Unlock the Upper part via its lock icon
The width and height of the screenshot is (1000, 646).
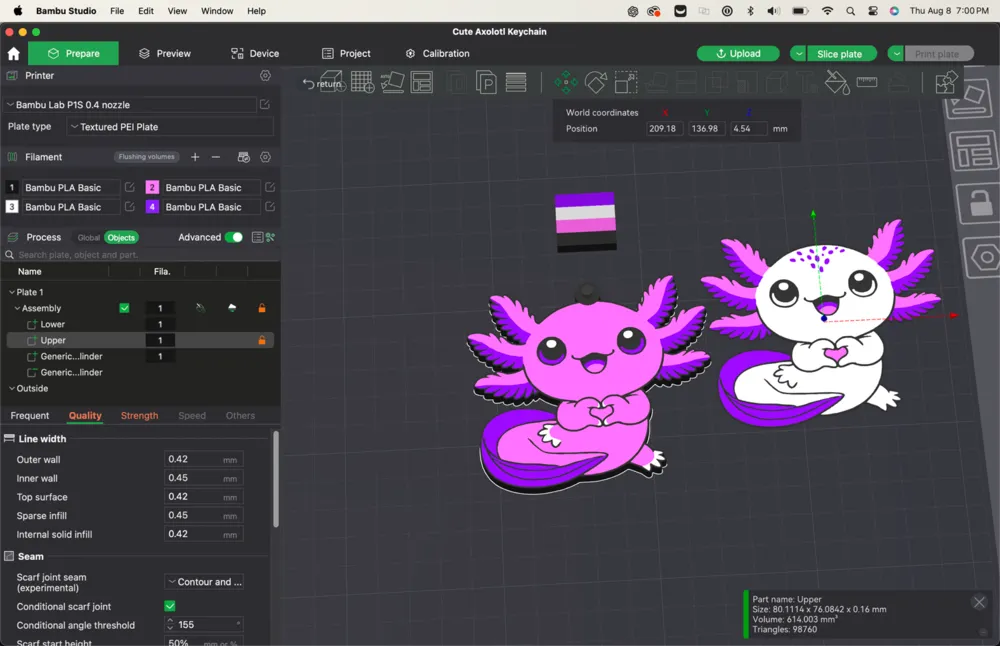point(261,340)
